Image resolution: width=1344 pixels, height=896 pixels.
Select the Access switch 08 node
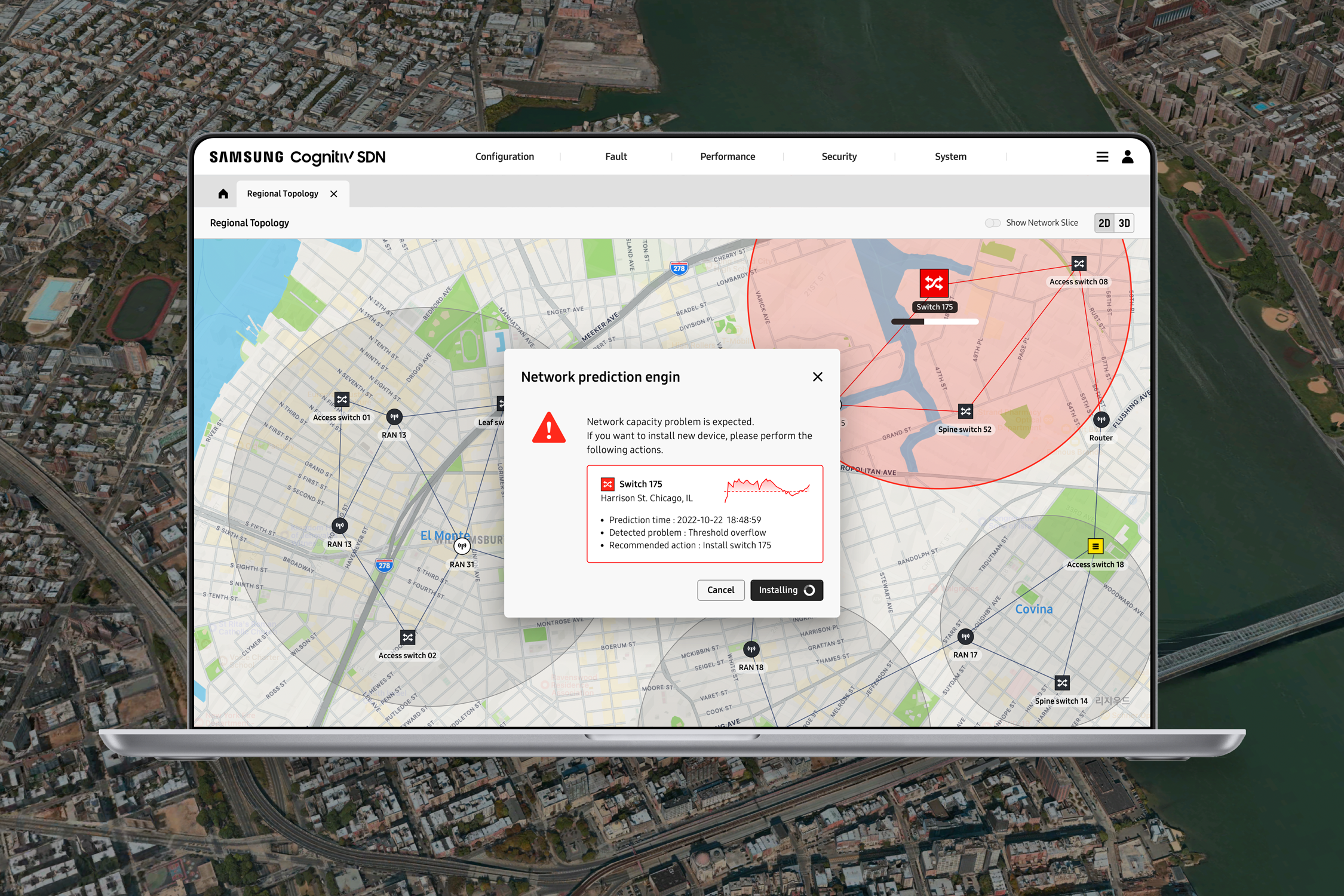click(1079, 264)
